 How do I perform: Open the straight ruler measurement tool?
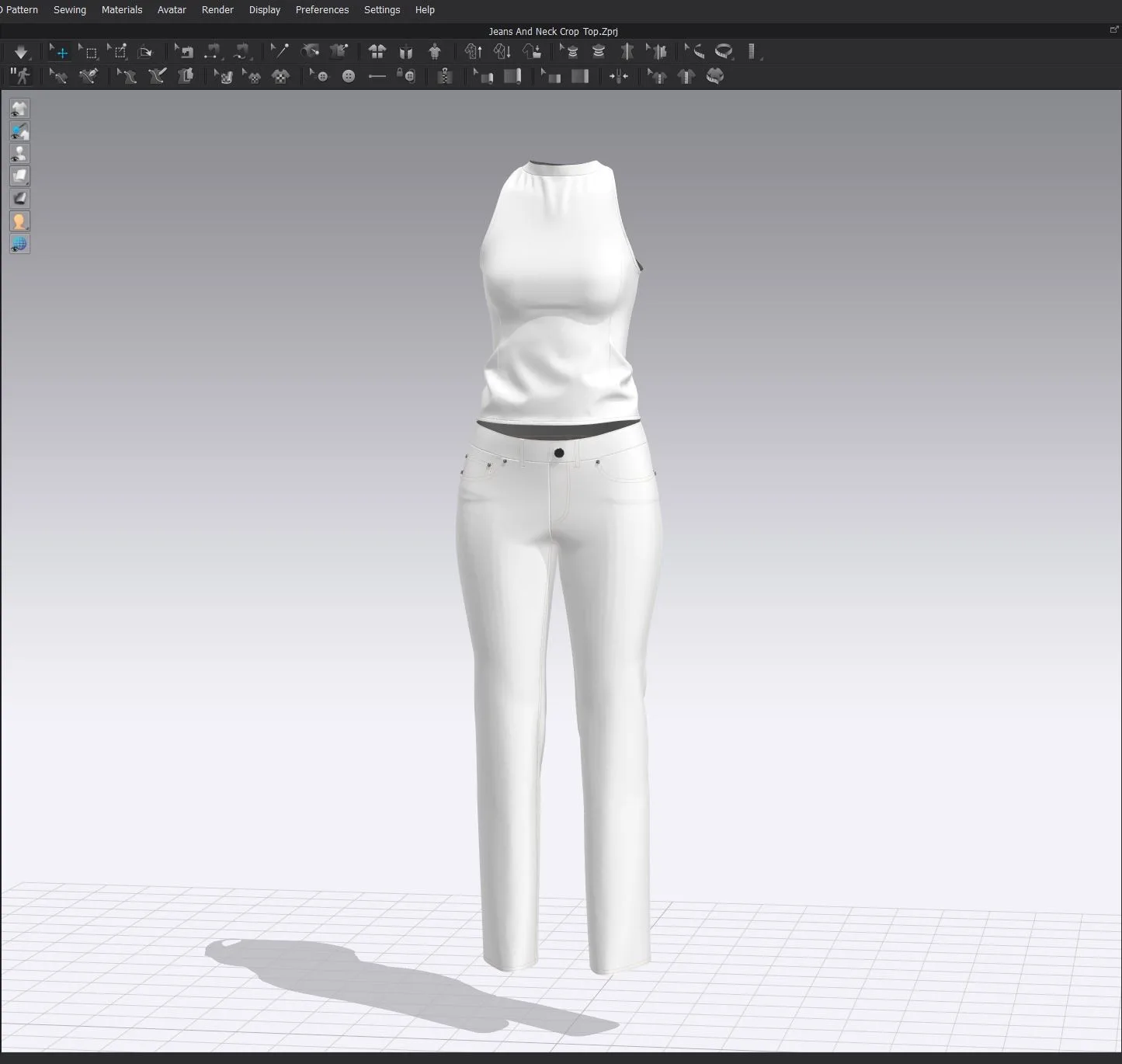point(753,52)
